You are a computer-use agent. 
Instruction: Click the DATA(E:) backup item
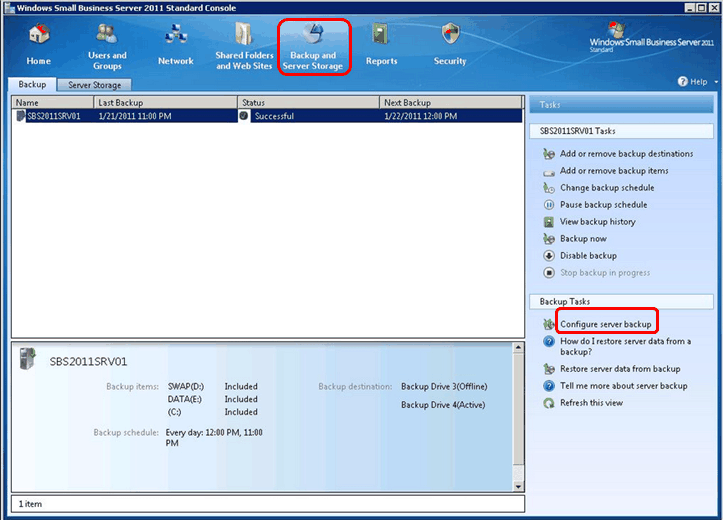coord(184,399)
